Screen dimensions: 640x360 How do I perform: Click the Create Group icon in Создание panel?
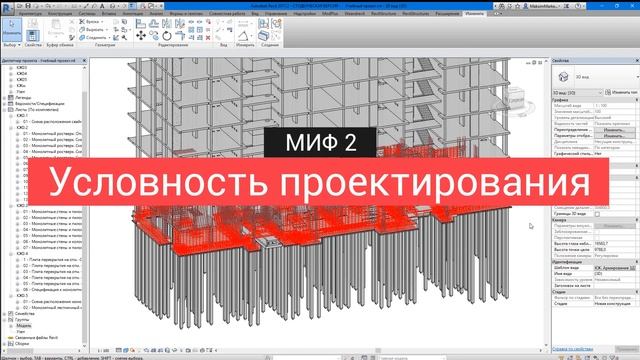point(276,23)
